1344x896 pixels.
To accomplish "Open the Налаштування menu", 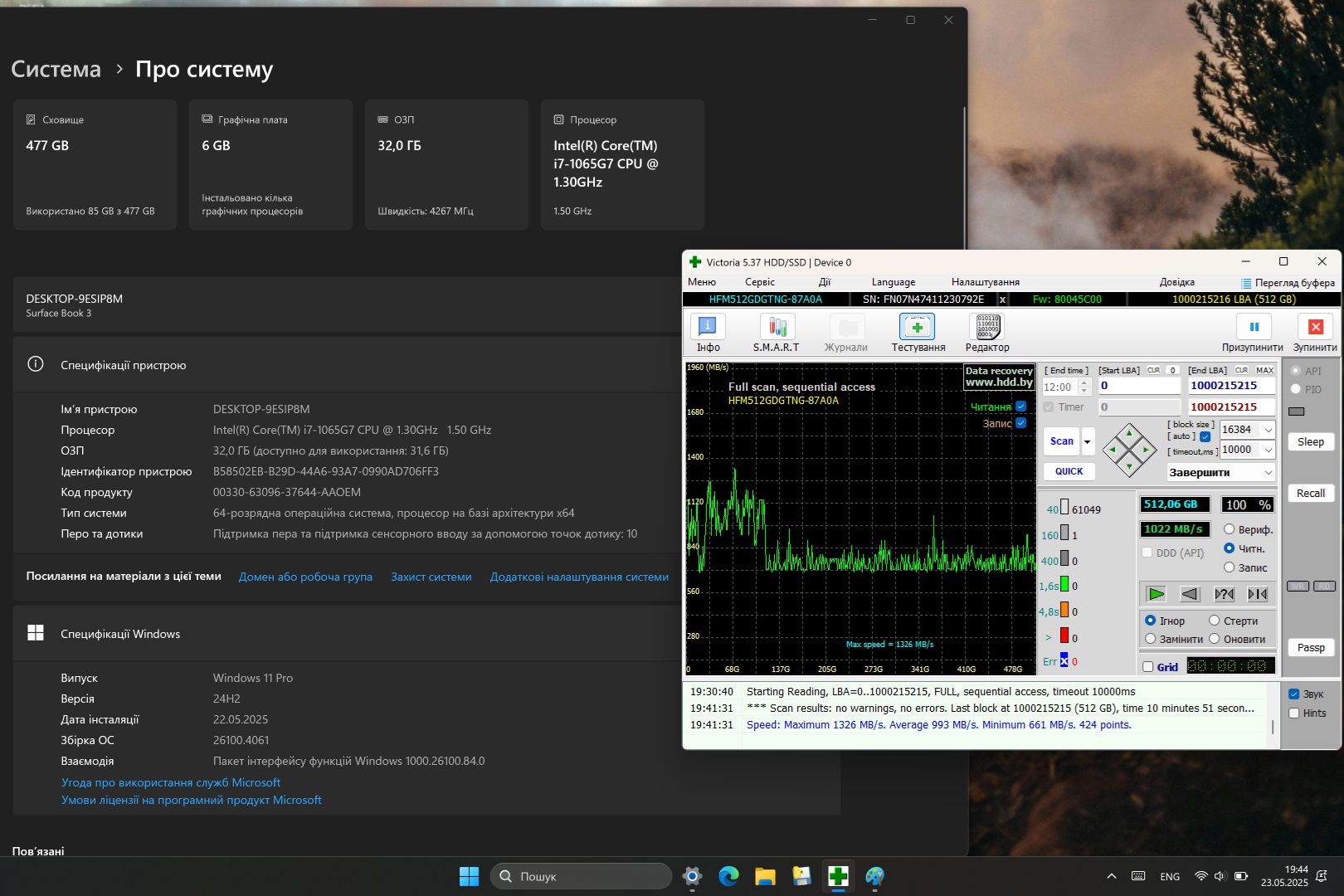I will (986, 282).
